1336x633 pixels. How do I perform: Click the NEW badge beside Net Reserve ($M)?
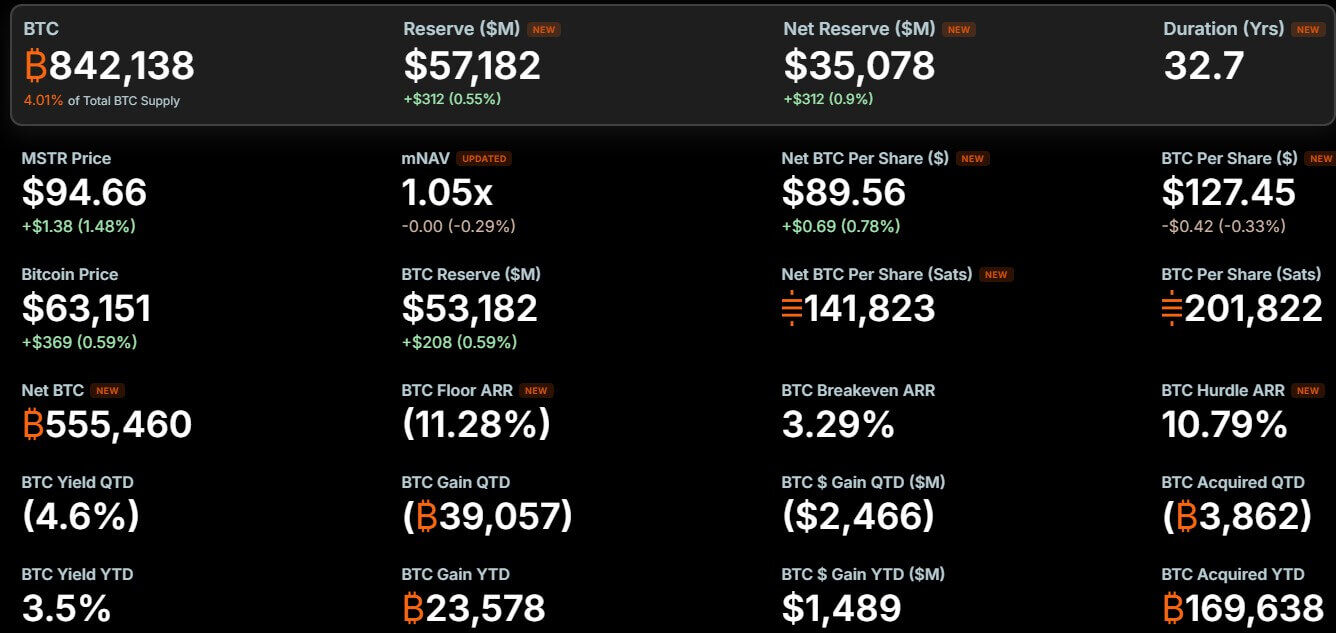(958, 30)
